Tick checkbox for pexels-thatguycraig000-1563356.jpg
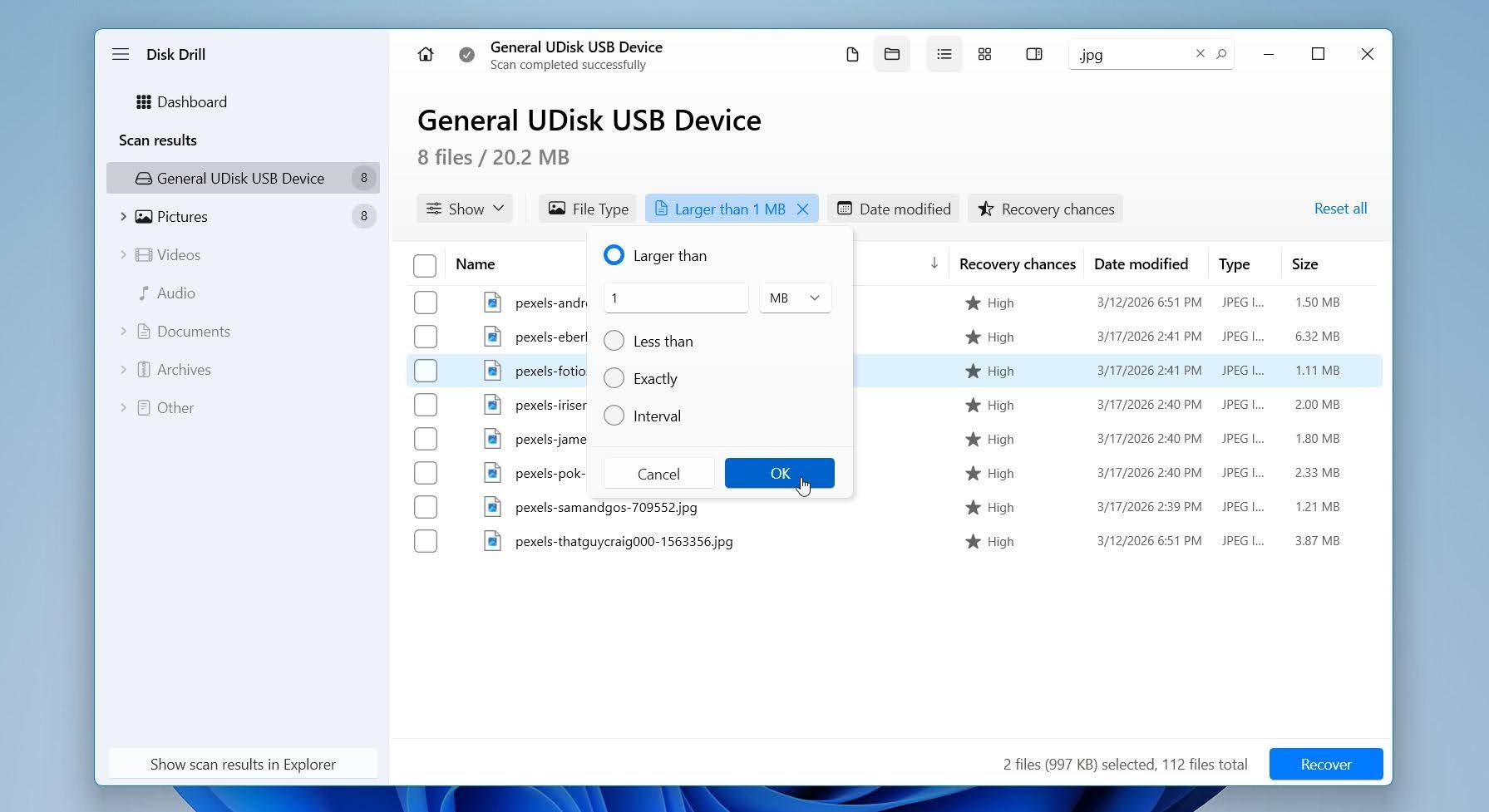 click(x=426, y=541)
